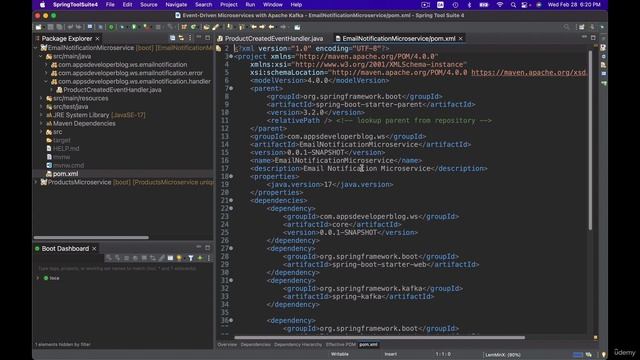
Task: Open the Project menu
Action: click(x=229, y=5)
